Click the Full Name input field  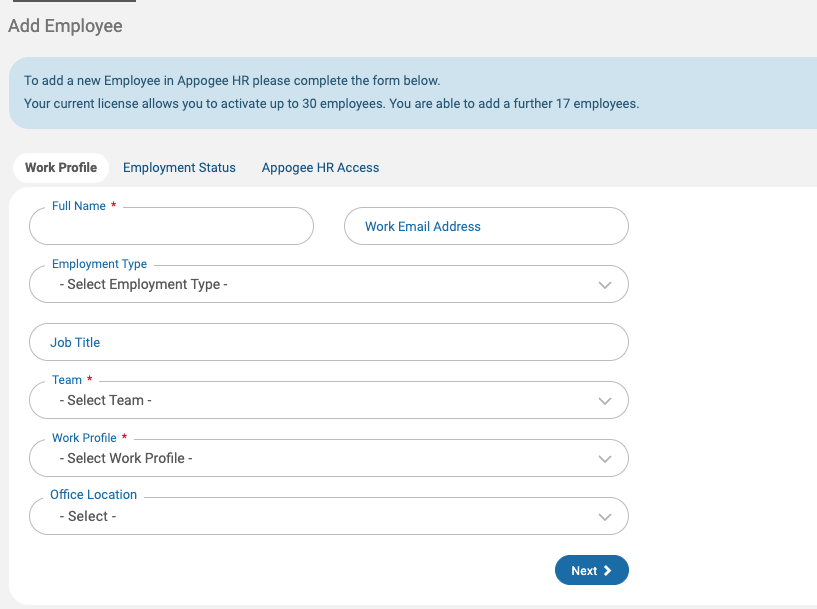(x=170, y=226)
